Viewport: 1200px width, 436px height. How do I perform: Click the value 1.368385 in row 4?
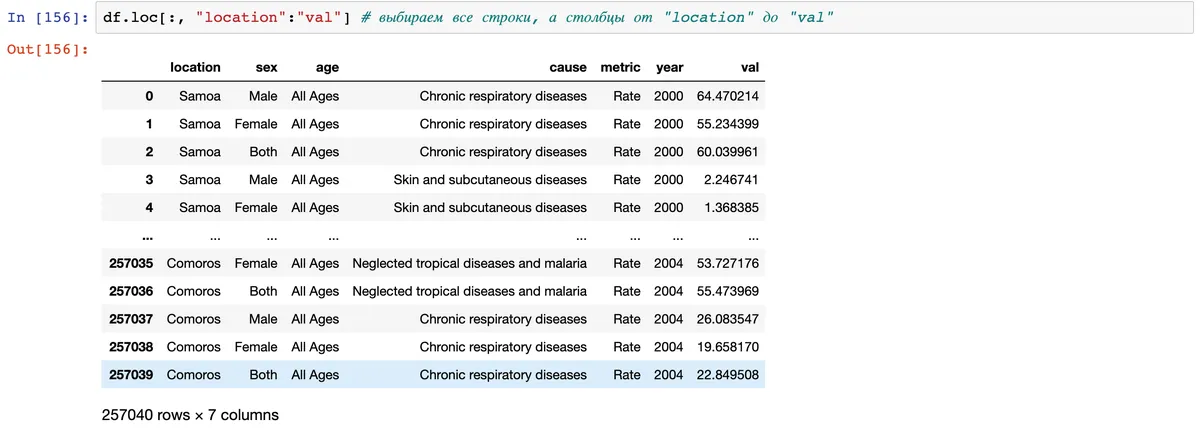(731, 208)
